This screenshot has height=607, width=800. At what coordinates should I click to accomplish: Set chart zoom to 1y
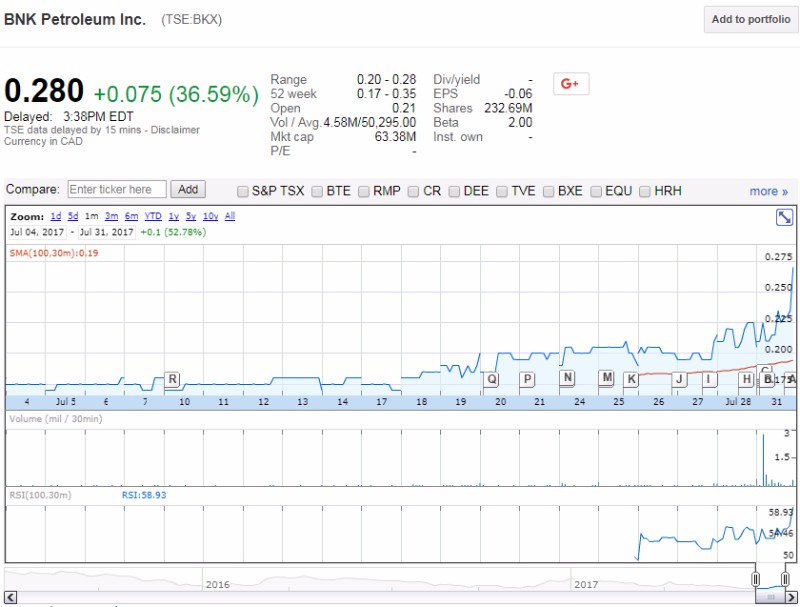(x=174, y=216)
